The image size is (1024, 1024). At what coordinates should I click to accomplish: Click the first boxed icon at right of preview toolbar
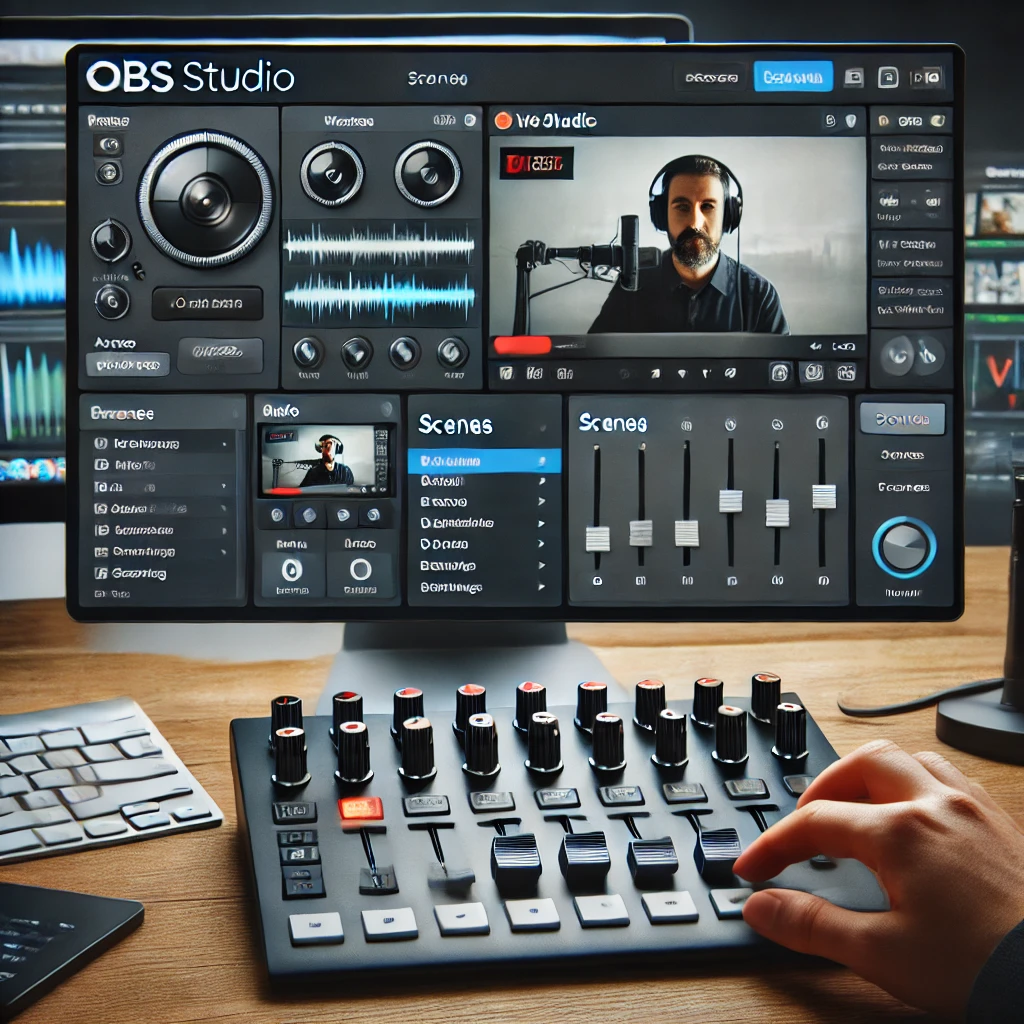coord(780,373)
